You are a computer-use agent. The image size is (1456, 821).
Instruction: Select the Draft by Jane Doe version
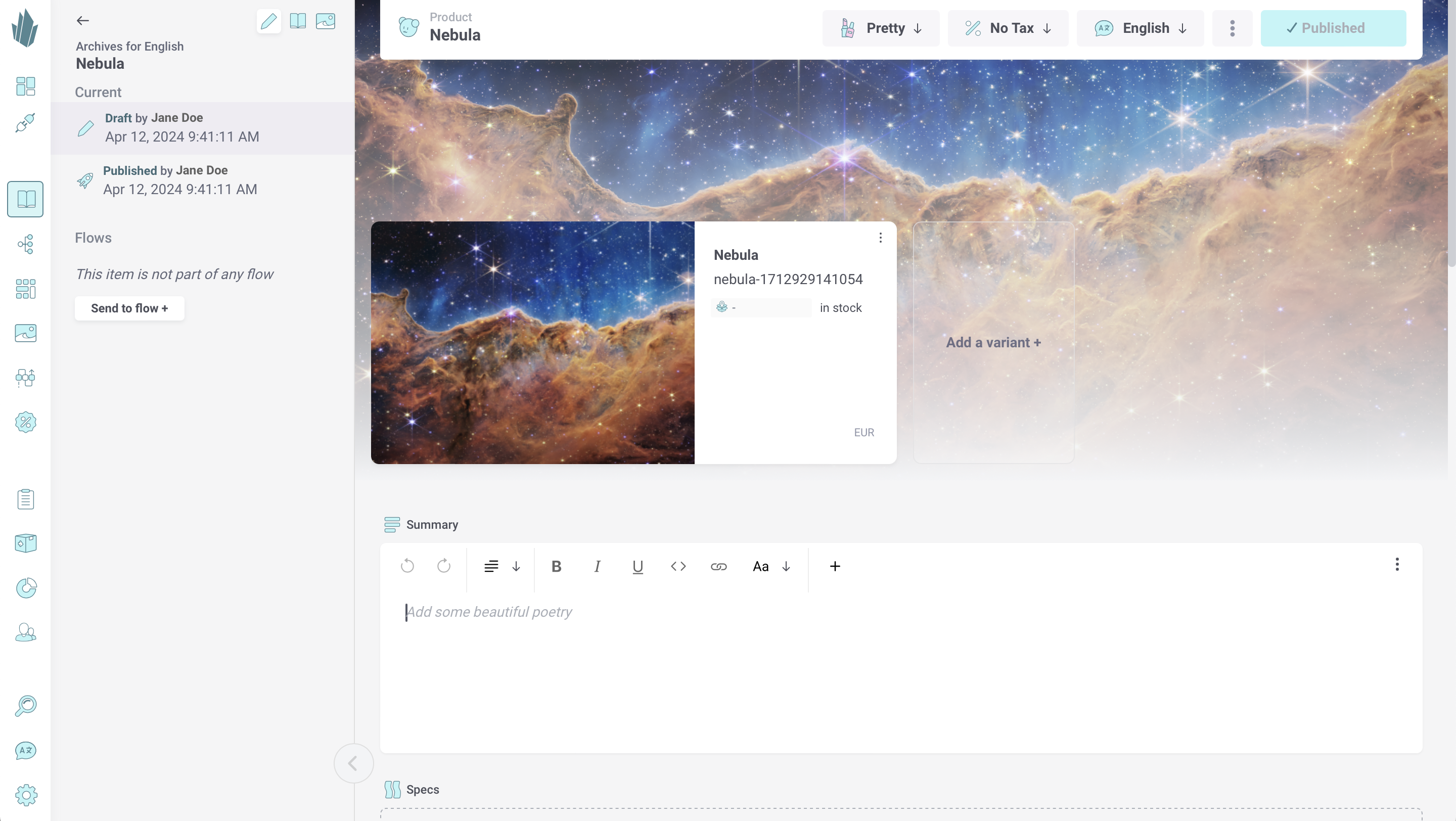202,128
